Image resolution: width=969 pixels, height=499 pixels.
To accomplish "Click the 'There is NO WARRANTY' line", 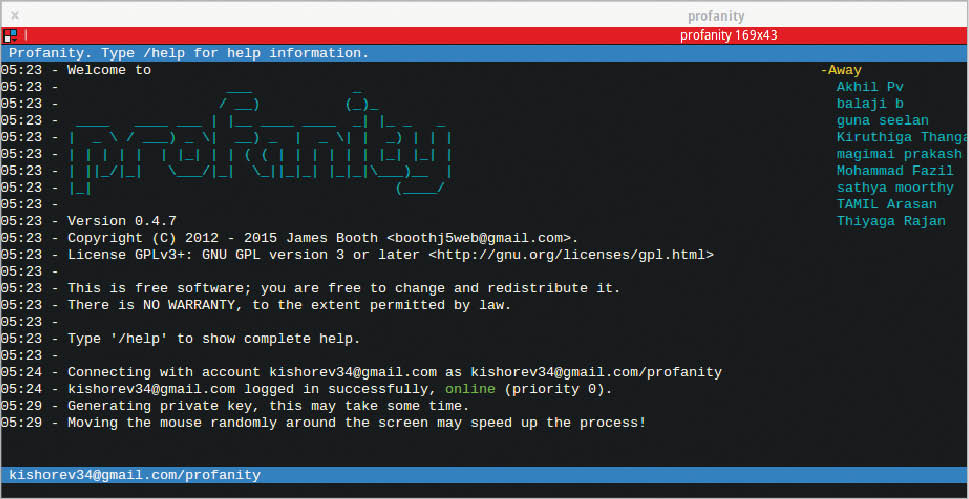I will point(289,305).
